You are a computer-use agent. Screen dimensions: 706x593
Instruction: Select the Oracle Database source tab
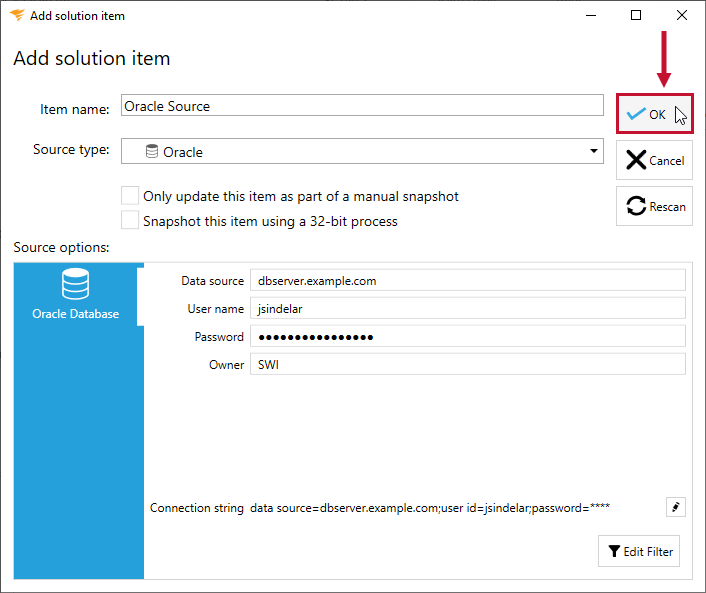76,294
